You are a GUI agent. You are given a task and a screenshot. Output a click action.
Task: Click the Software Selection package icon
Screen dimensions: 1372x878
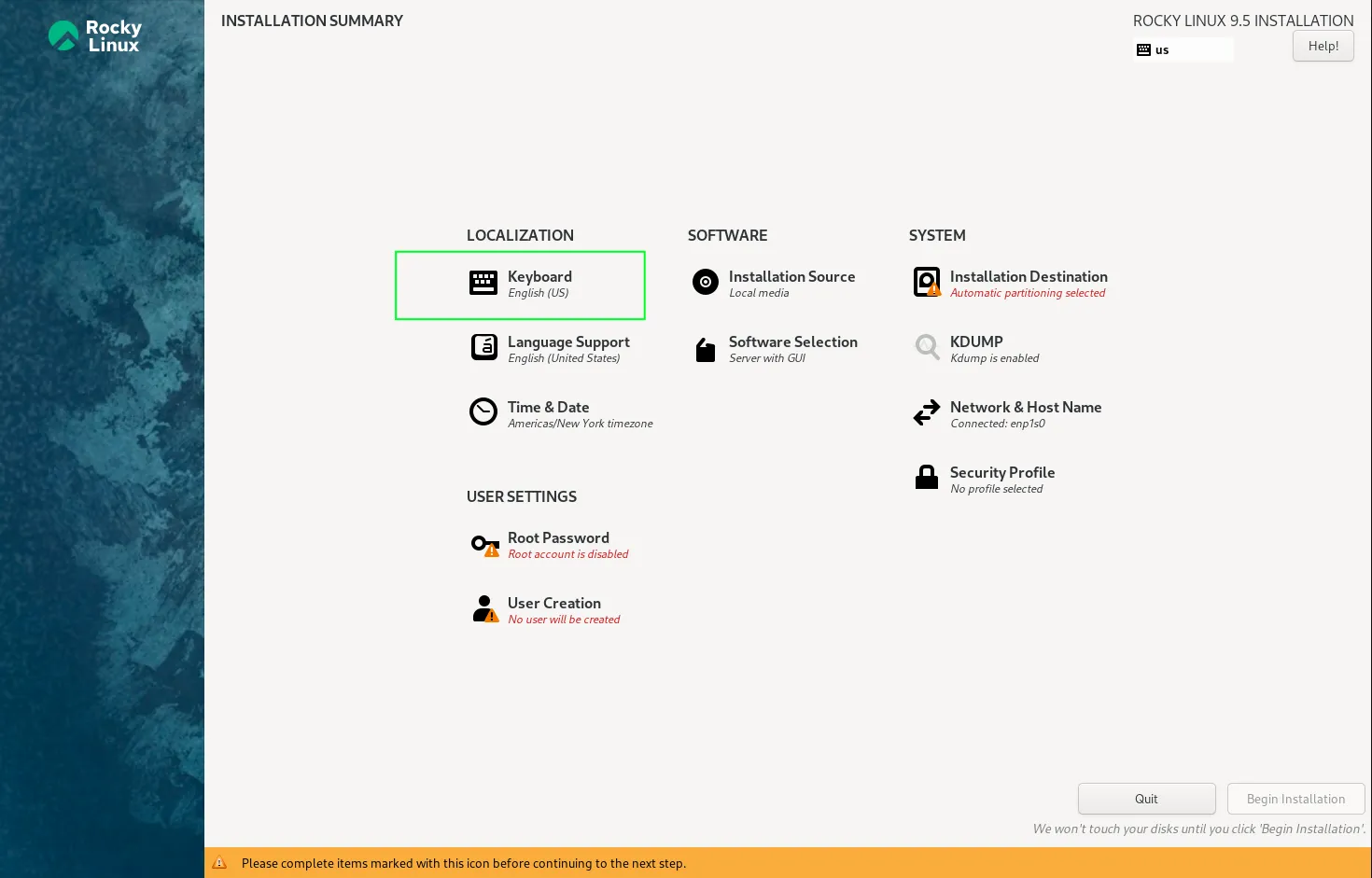pos(706,349)
